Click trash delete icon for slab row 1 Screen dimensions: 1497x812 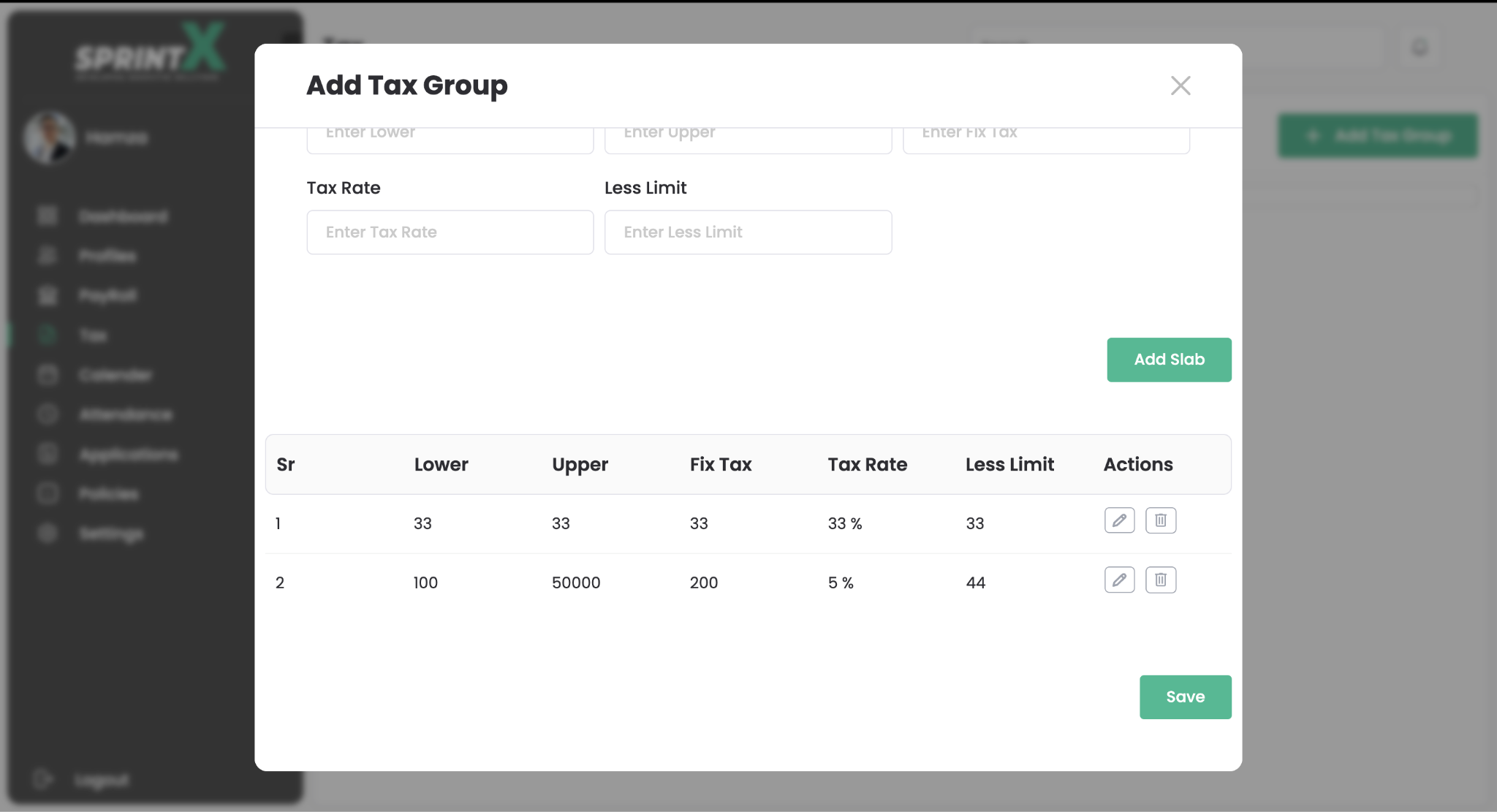pos(1160,520)
